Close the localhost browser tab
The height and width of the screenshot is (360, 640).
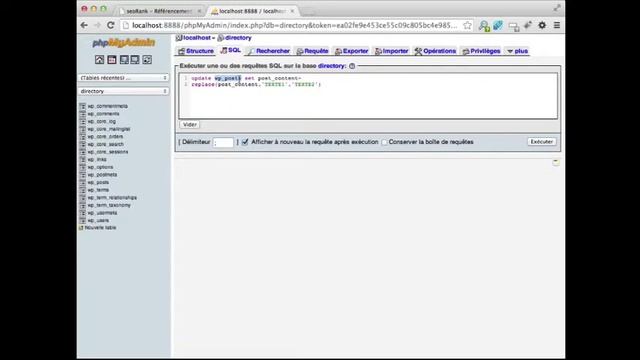pos(292,11)
